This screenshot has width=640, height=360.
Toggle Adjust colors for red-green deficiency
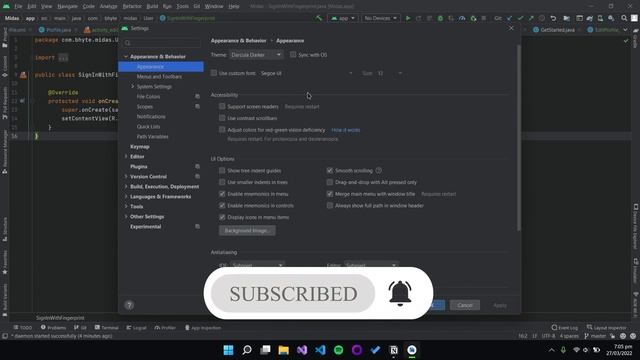click(222, 129)
